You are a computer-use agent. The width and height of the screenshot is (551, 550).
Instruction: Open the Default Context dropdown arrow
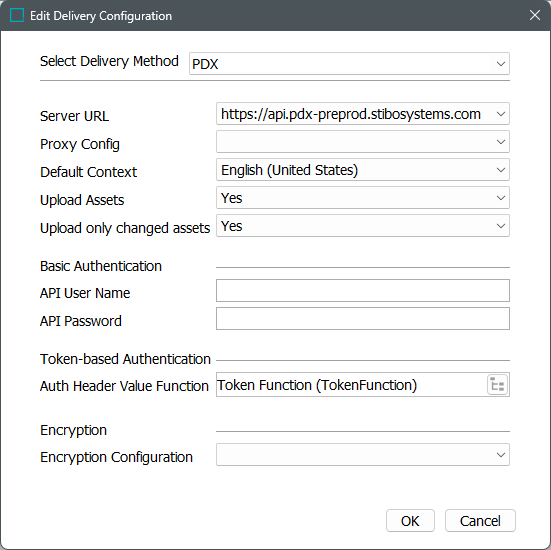click(500, 170)
